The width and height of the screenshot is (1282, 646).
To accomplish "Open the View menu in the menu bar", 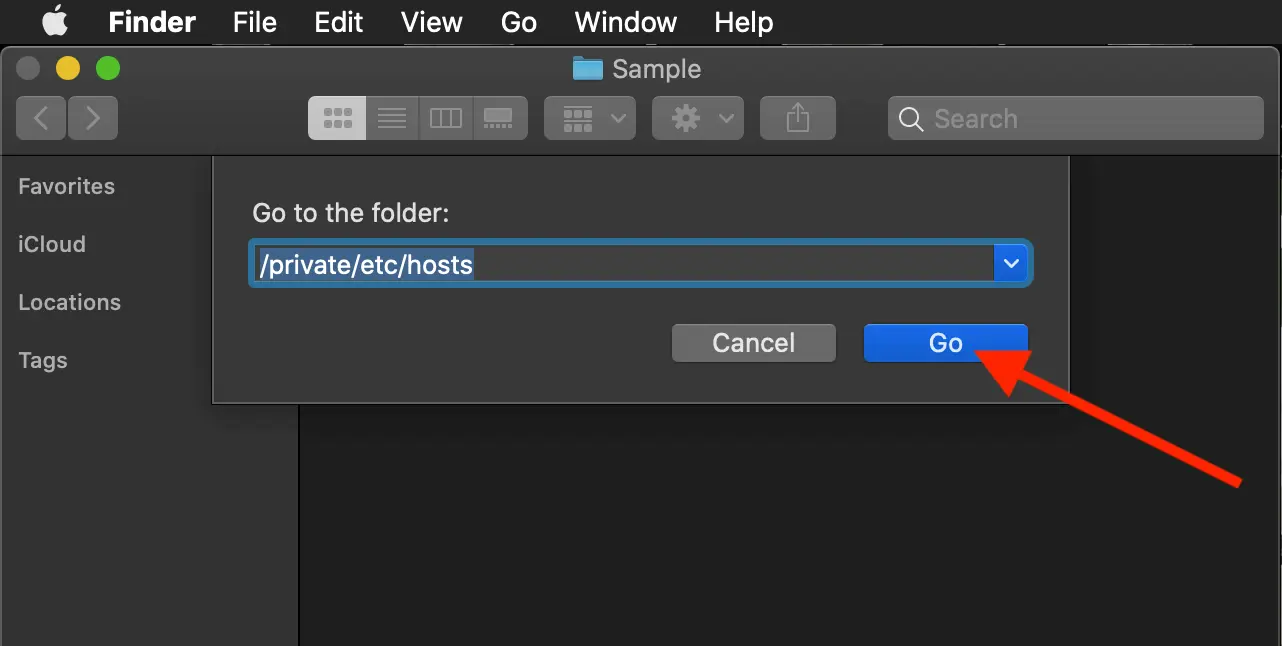I will pos(431,22).
